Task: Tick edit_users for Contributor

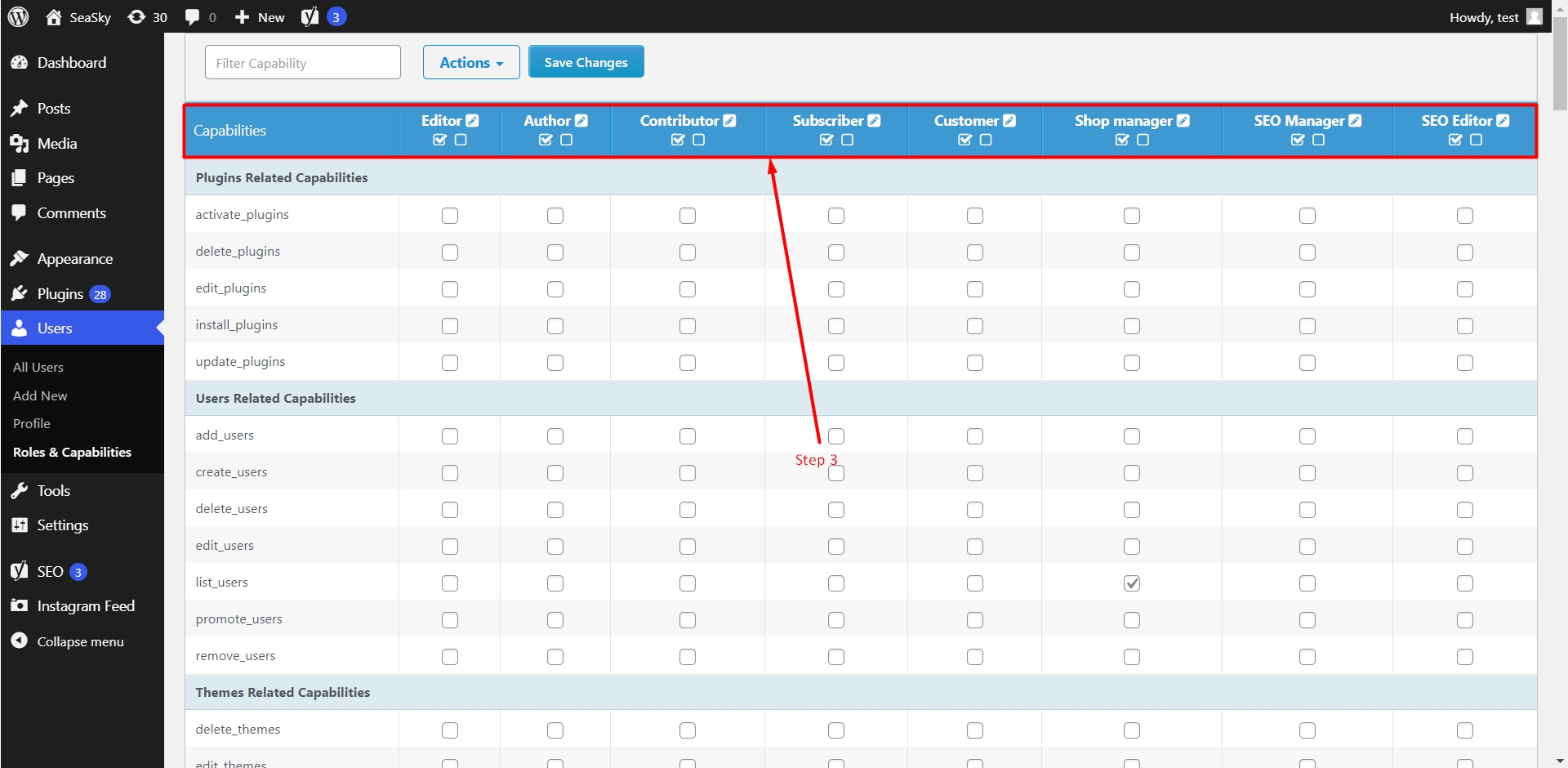Action: [688, 547]
